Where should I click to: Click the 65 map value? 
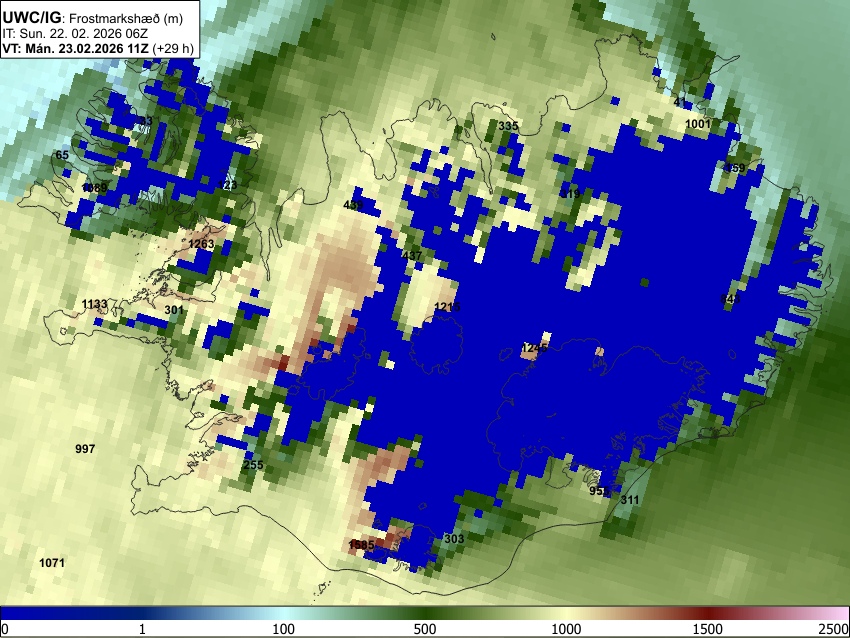coord(62,156)
